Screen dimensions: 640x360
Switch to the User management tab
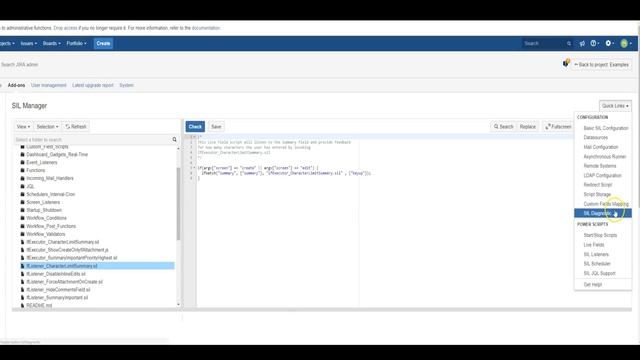coord(49,85)
